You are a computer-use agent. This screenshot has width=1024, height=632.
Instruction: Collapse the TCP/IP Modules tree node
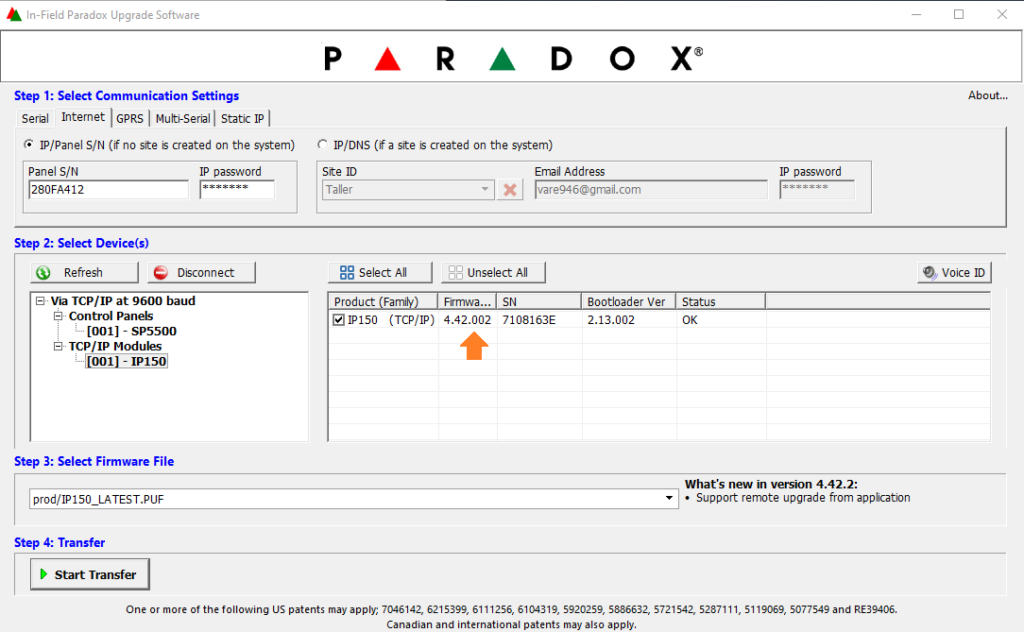58,346
